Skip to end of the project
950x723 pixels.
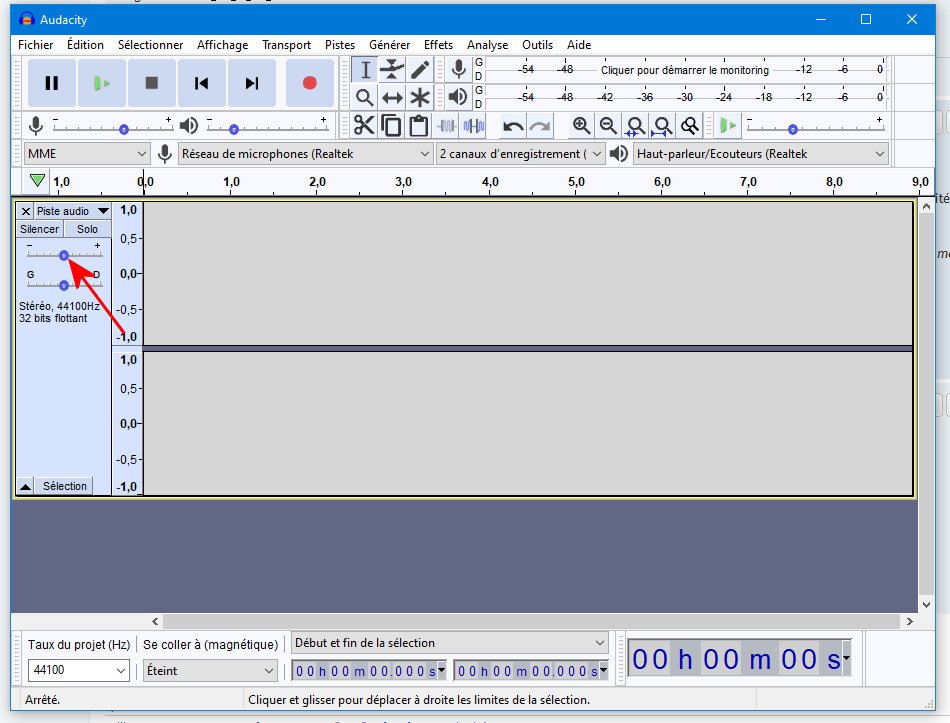pos(251,83)
